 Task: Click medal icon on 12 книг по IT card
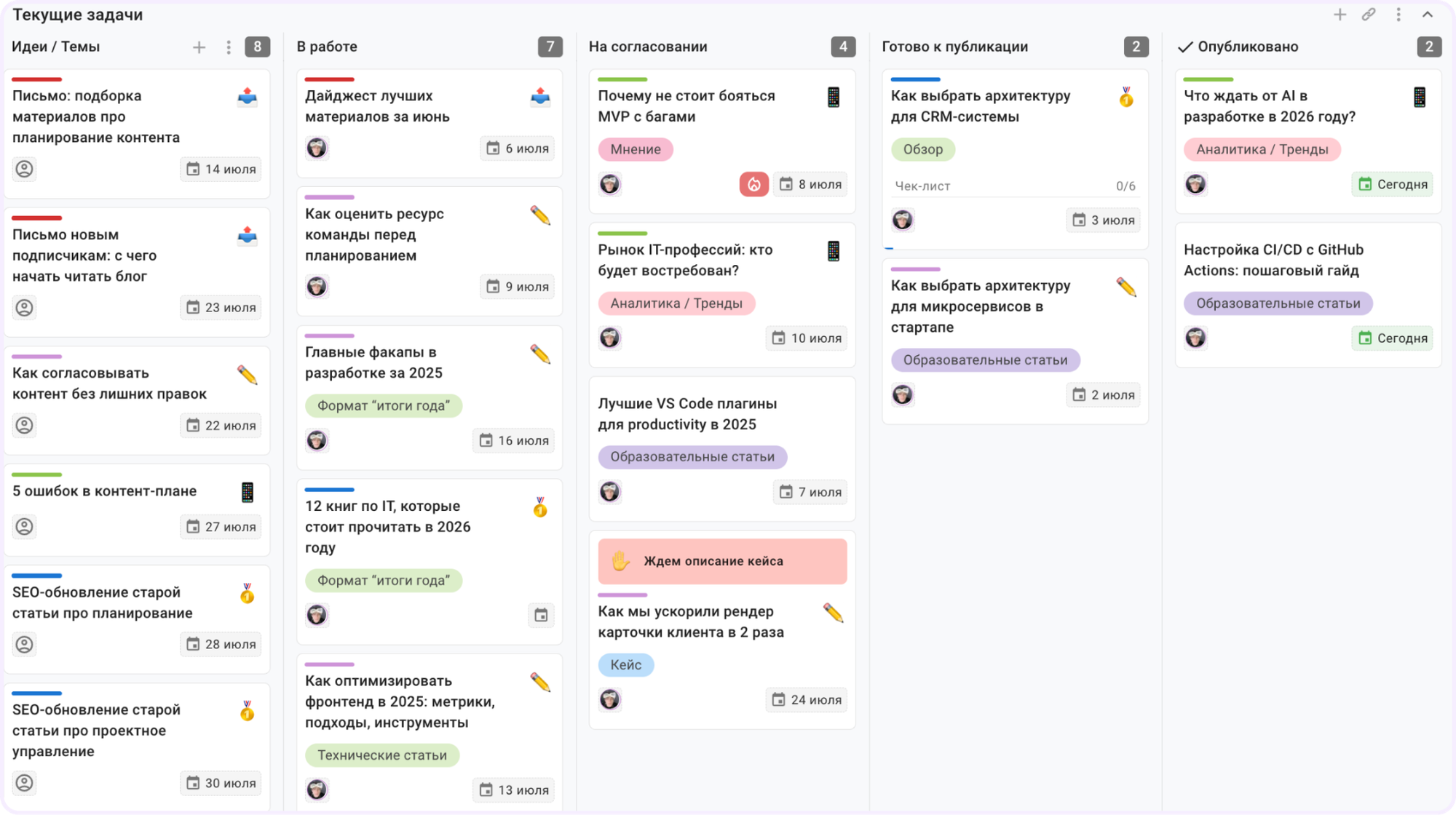[540, 507]
